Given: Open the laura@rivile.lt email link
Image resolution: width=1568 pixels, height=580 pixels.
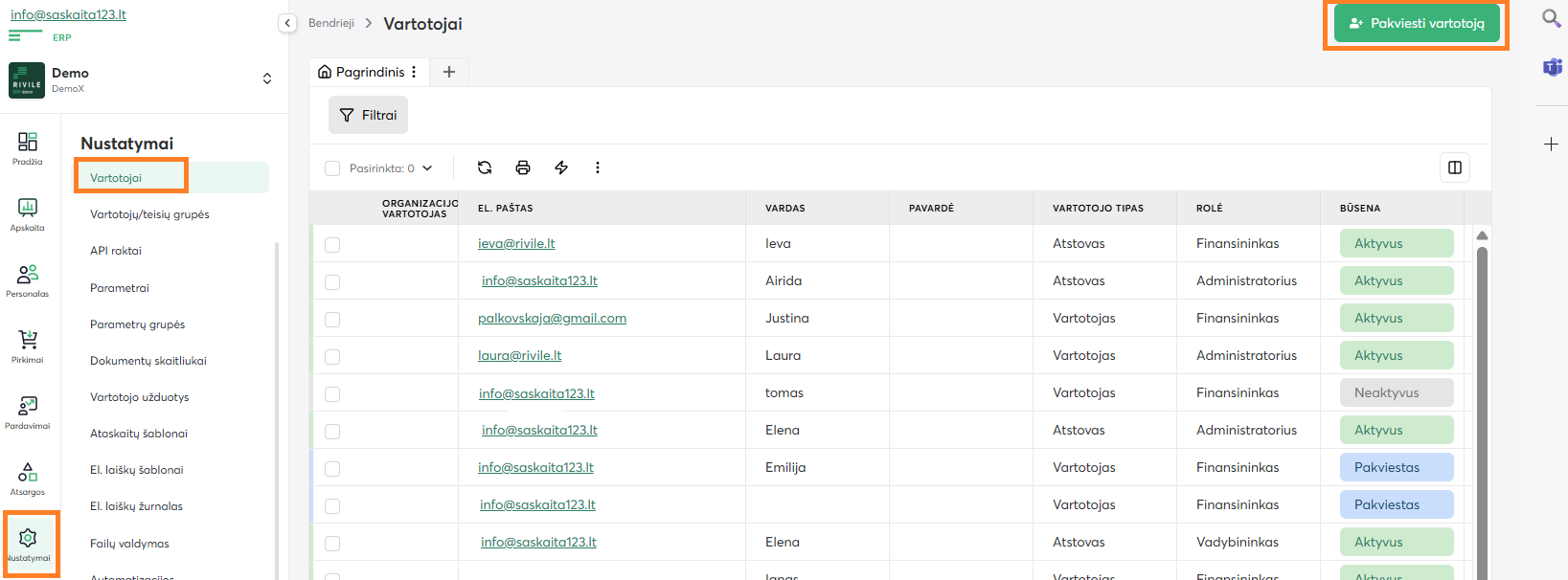Looking at the screenshot, I should [519, 355].
